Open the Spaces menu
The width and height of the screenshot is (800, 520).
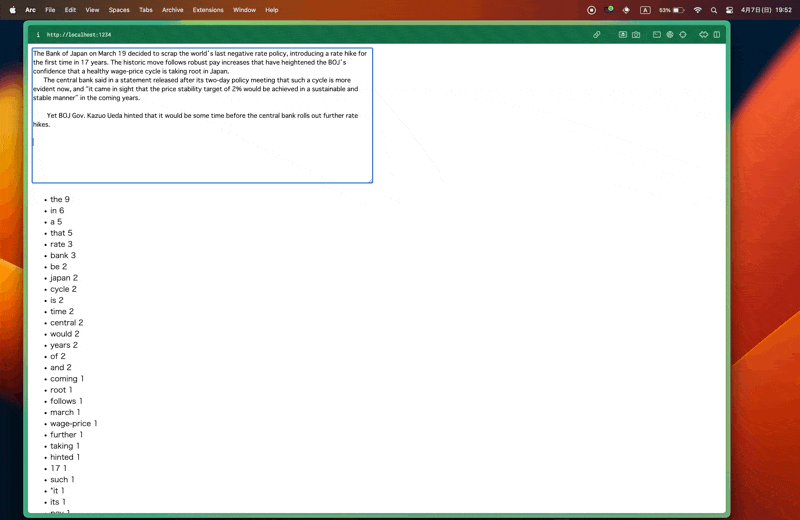119,10
